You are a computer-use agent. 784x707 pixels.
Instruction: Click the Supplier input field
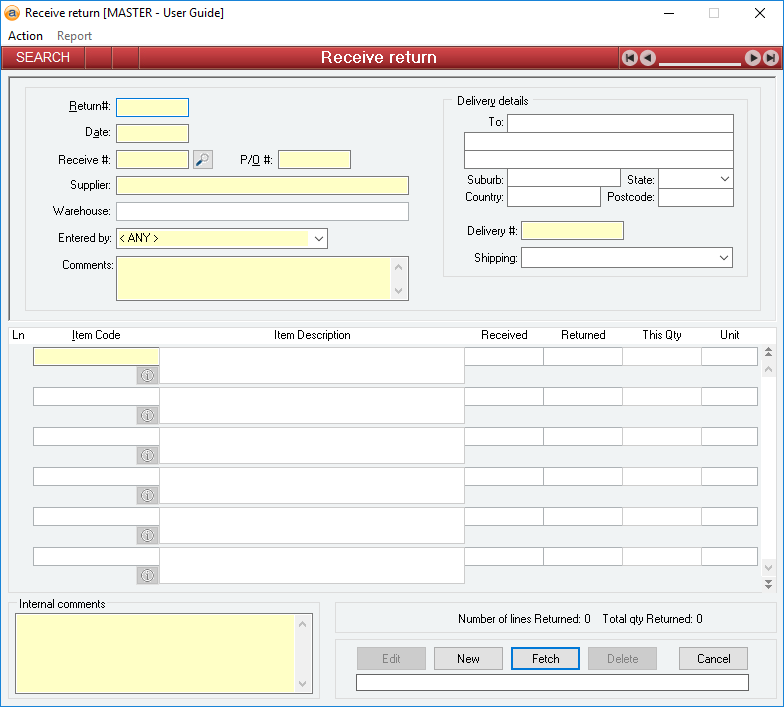coord(262,185)
